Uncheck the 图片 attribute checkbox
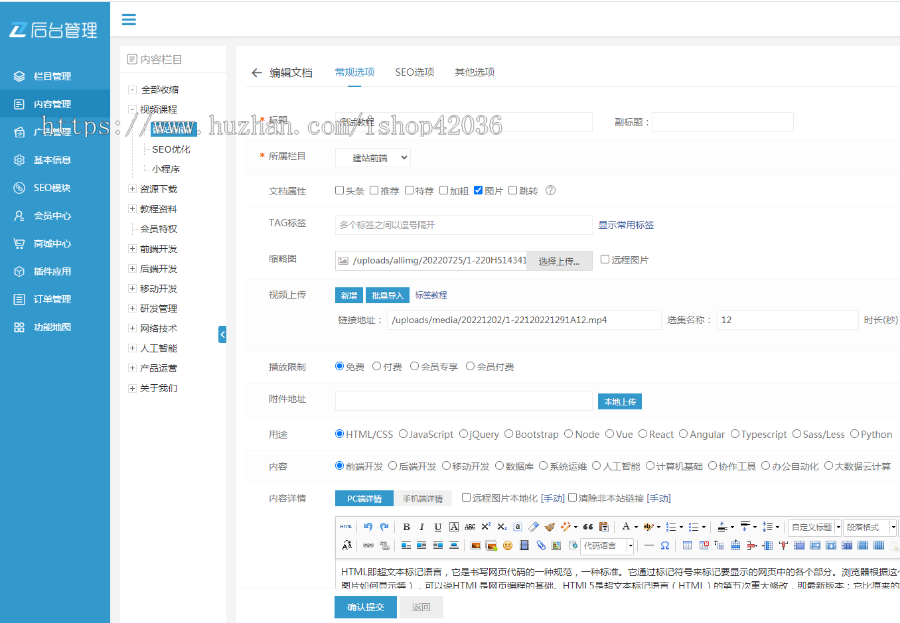This screenshot has height=623, width=900. [478, 190]
